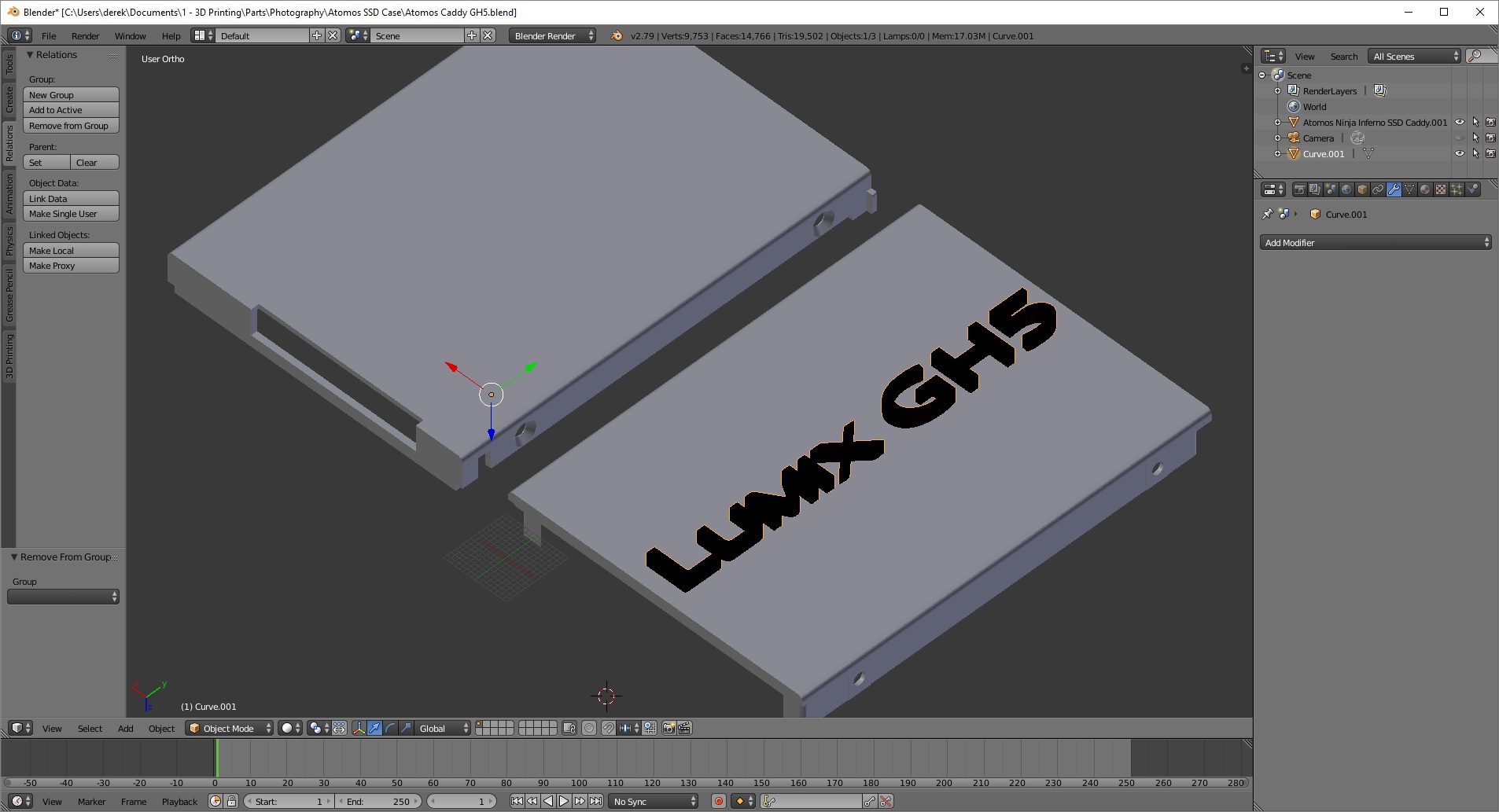1499x812 pixels.
Task: Toggle Camera visibility in the outliner
Action: [1460, 138]
